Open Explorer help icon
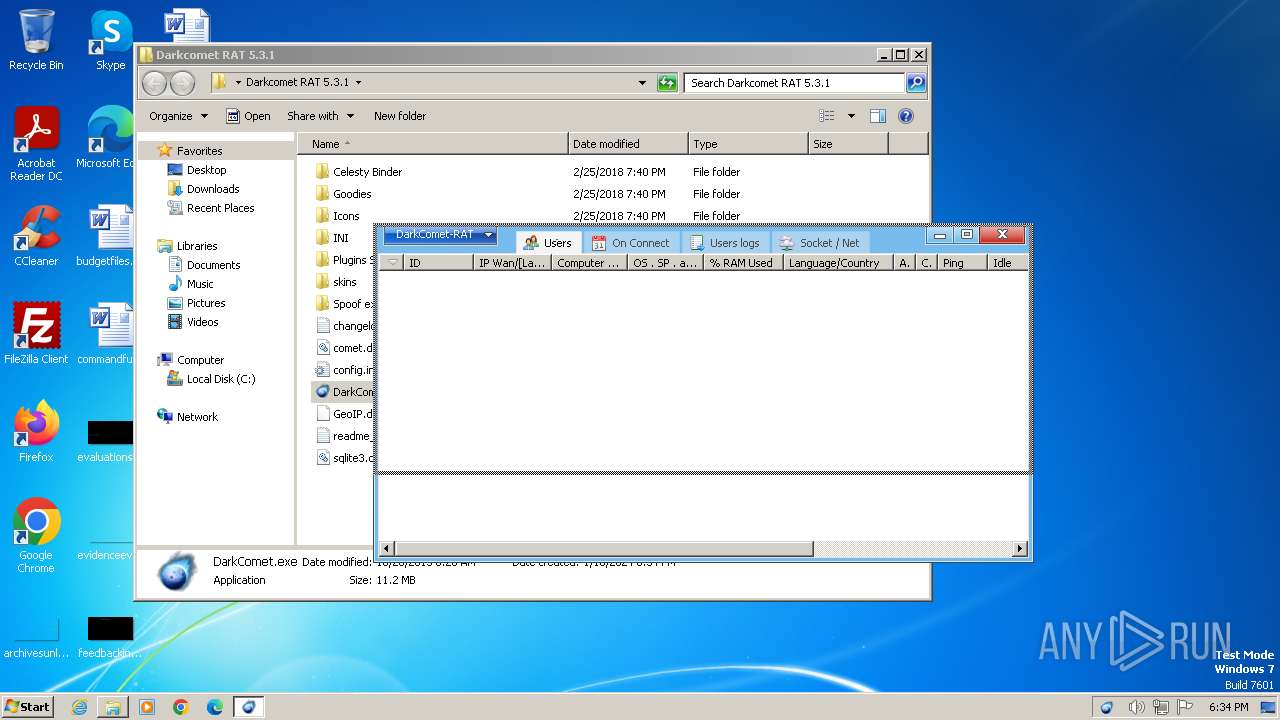Screen dimensions: 1280x720 click(906, 116)
